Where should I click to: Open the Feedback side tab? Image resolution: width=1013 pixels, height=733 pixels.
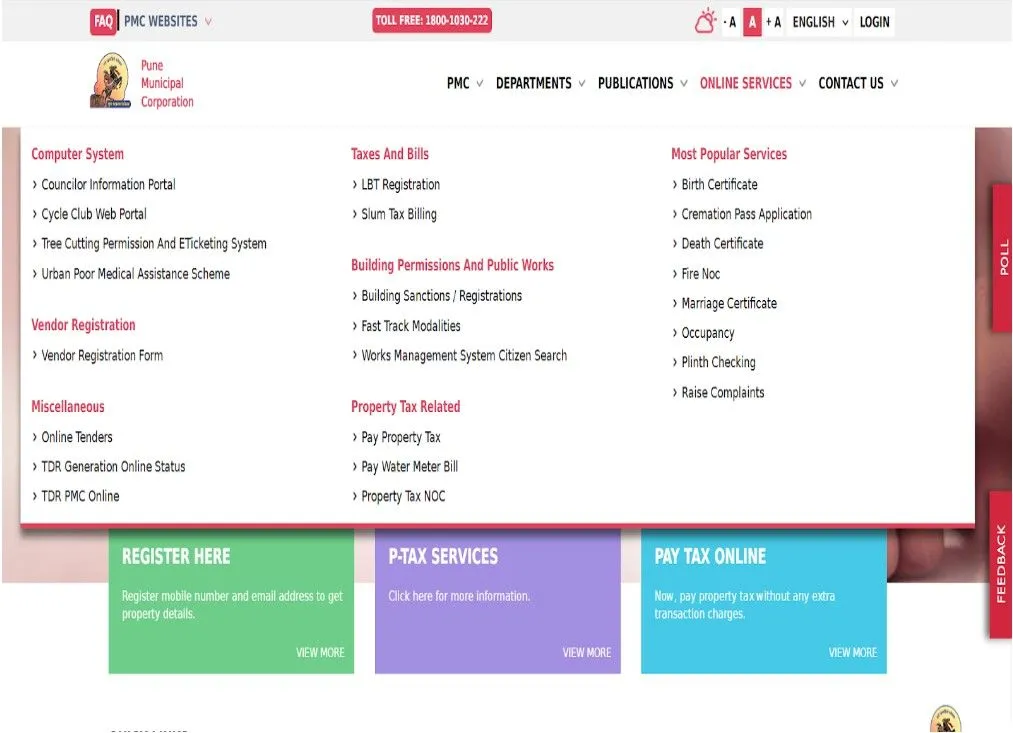click(1001, 565)
